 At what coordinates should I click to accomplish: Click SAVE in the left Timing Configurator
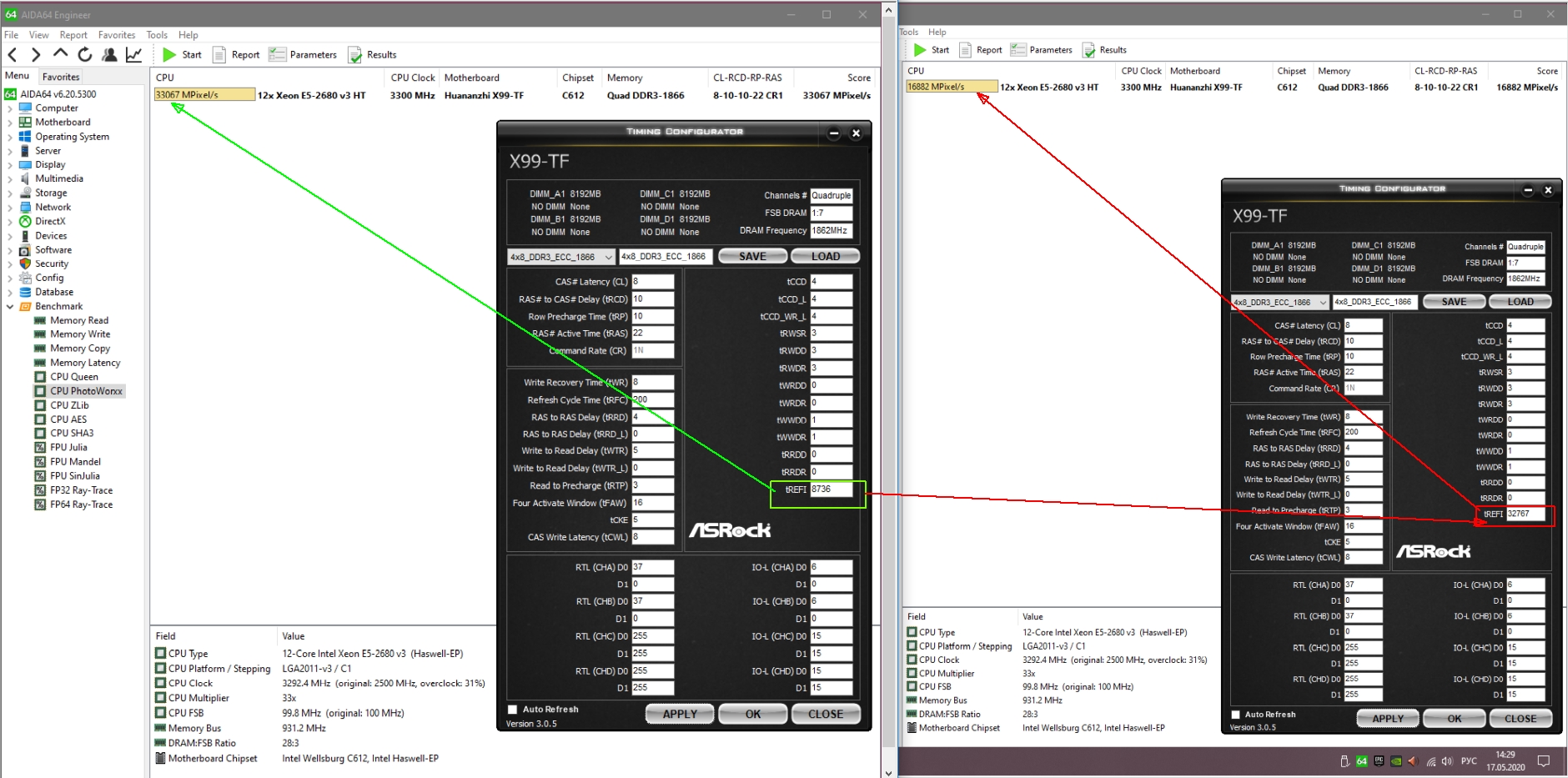click(x=753, y=257)
